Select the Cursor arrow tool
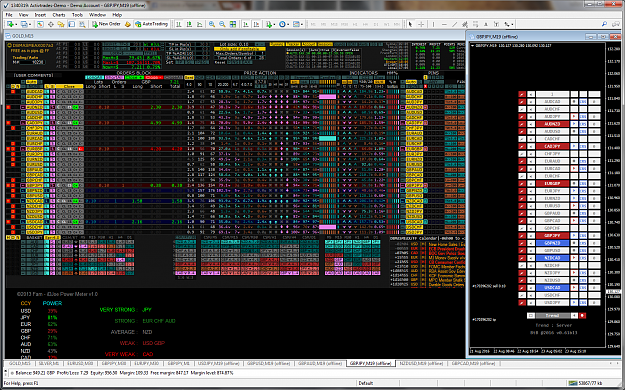 (411, 24)
